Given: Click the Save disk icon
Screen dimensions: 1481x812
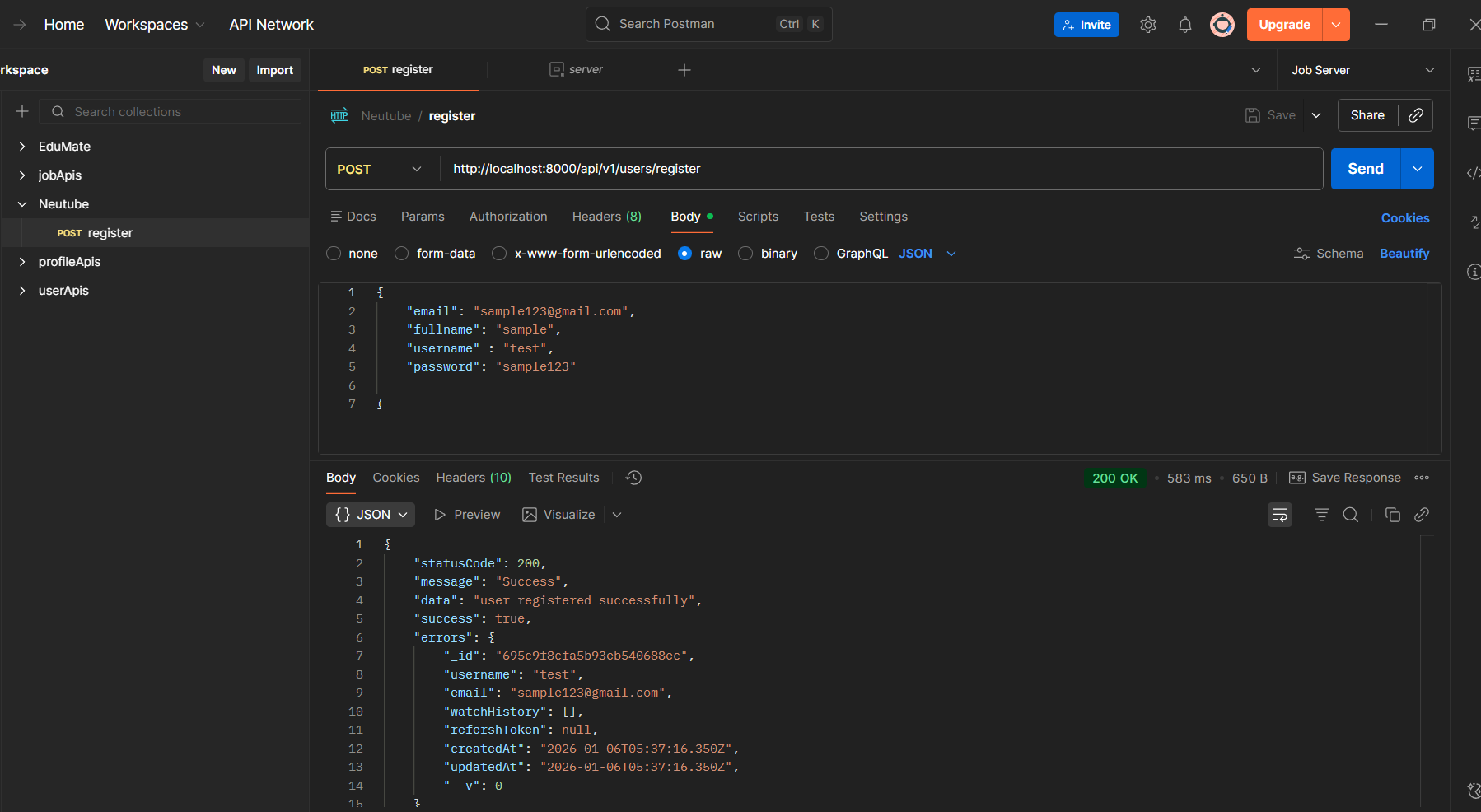Looking at the screenshot, I should coord(1252,115).
